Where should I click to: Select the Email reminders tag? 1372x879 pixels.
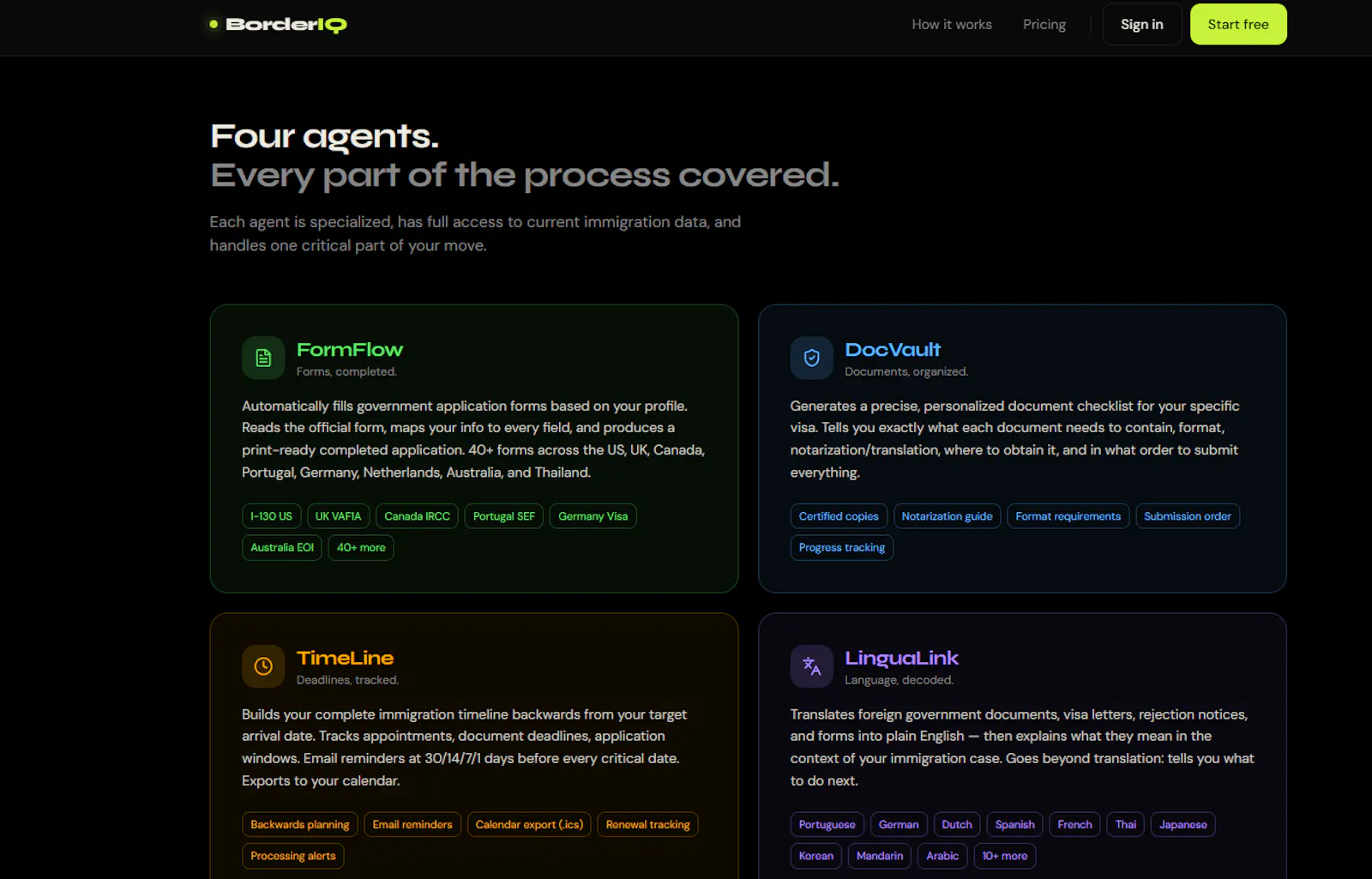click(x=412, y=824)
